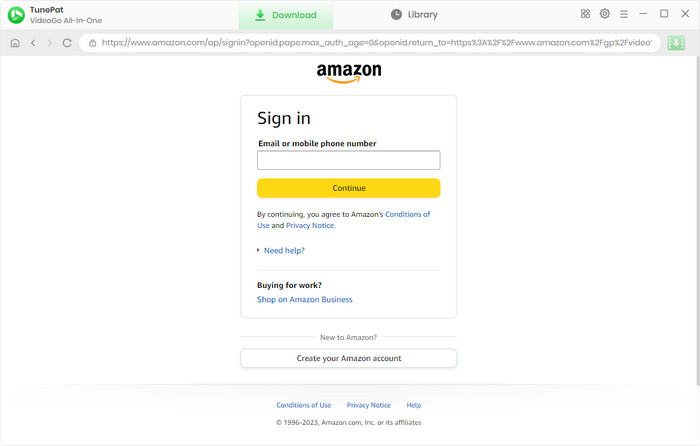
Task: Open the Privacy Notice footer link
Action: point(369,405)
